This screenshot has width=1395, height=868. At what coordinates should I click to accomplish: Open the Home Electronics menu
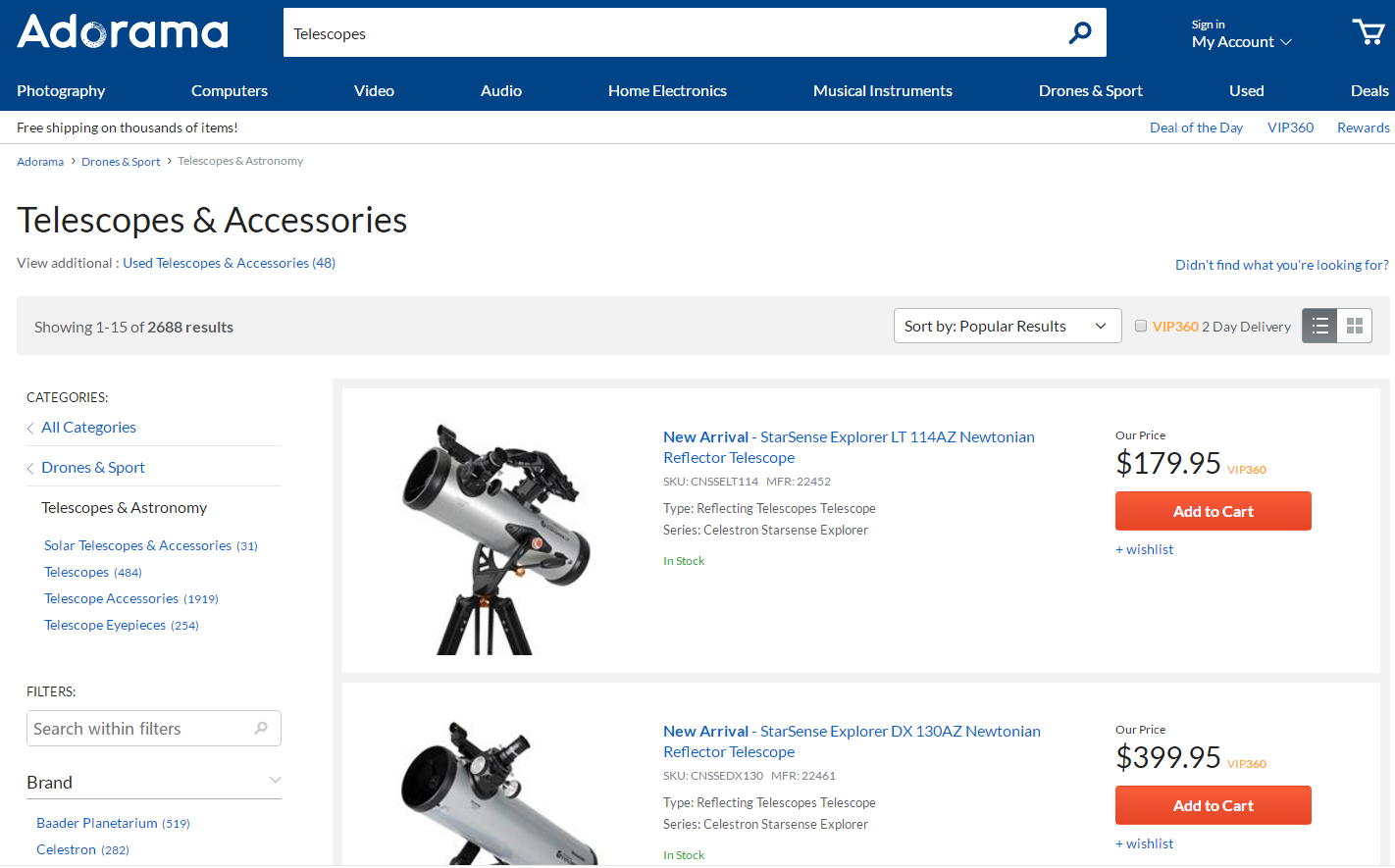(x=667, y=91)
